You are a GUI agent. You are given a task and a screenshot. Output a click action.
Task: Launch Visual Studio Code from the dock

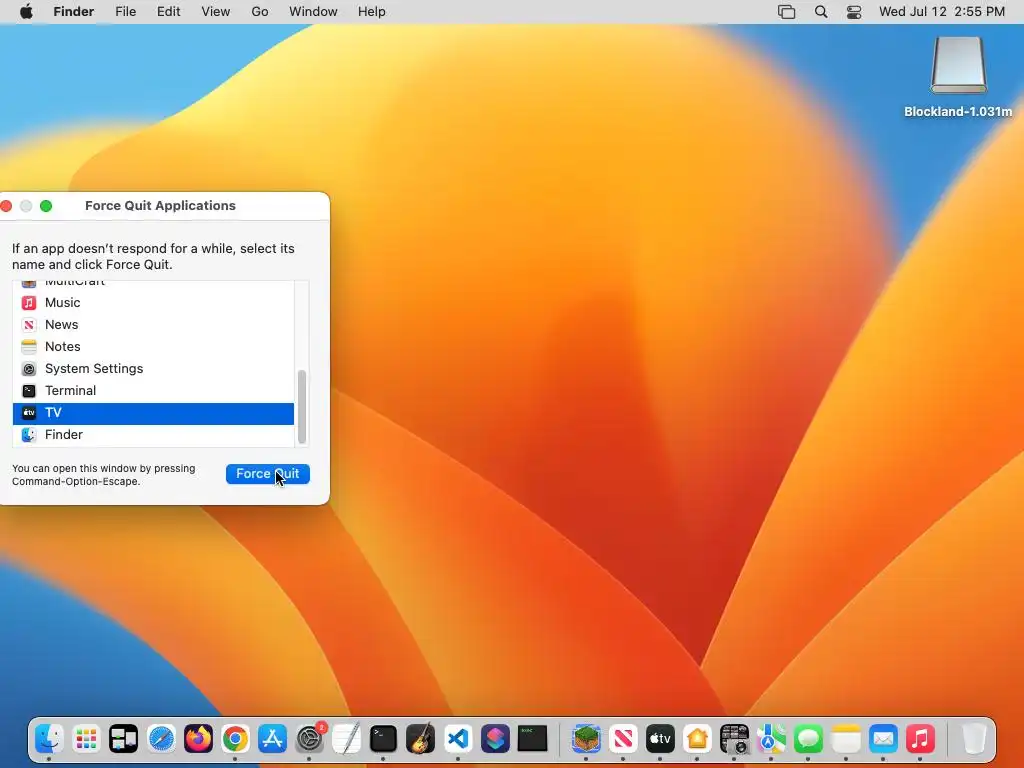coord(458,739)
